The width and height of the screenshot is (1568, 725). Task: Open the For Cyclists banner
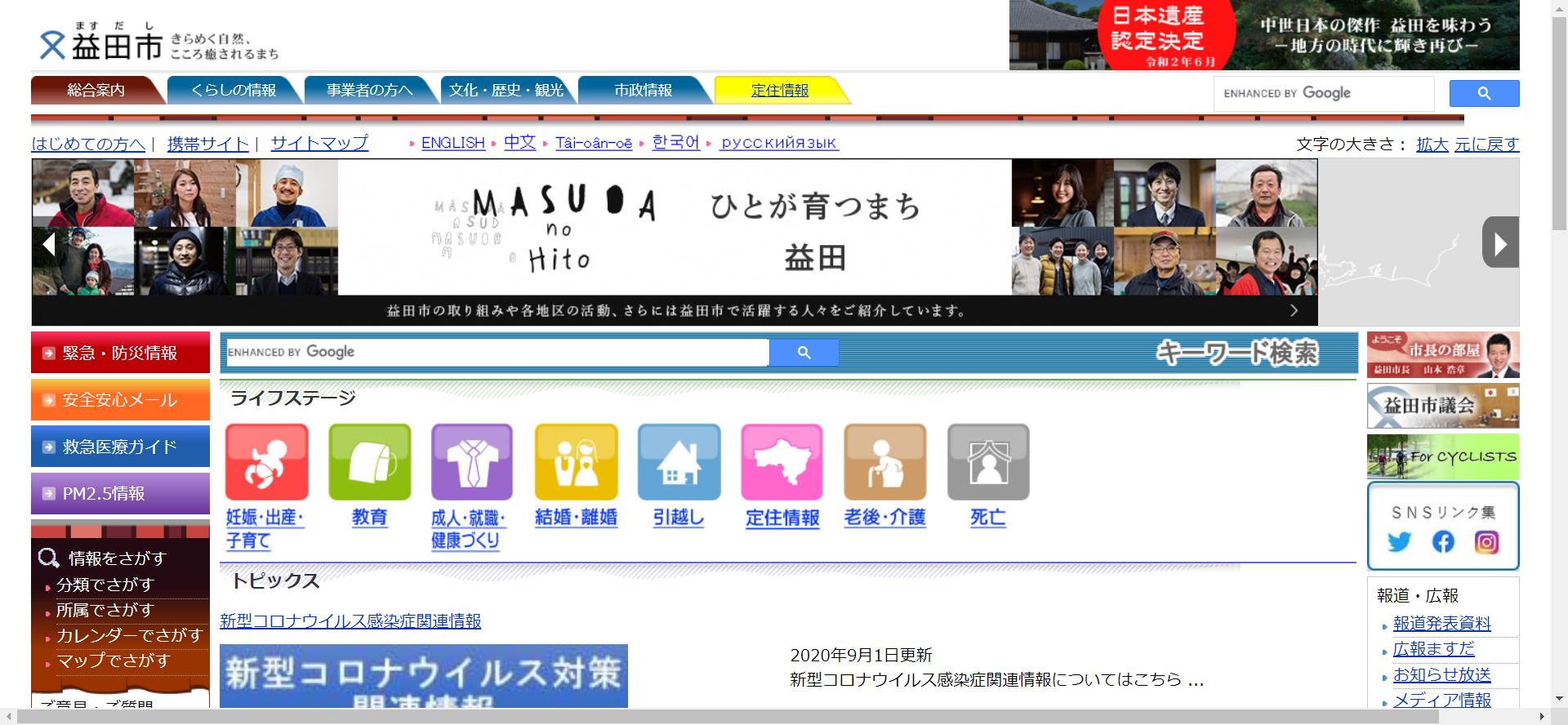pos(1443,456)
